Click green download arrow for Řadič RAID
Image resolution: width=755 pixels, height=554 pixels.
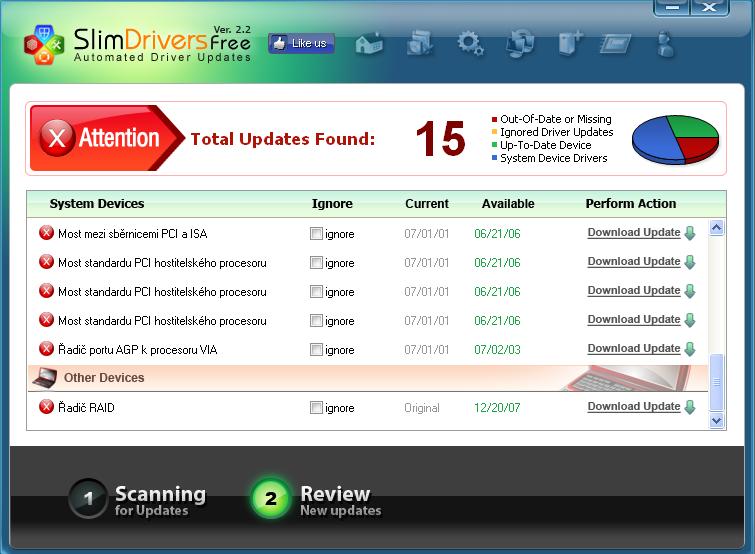(x=690, y=407)
